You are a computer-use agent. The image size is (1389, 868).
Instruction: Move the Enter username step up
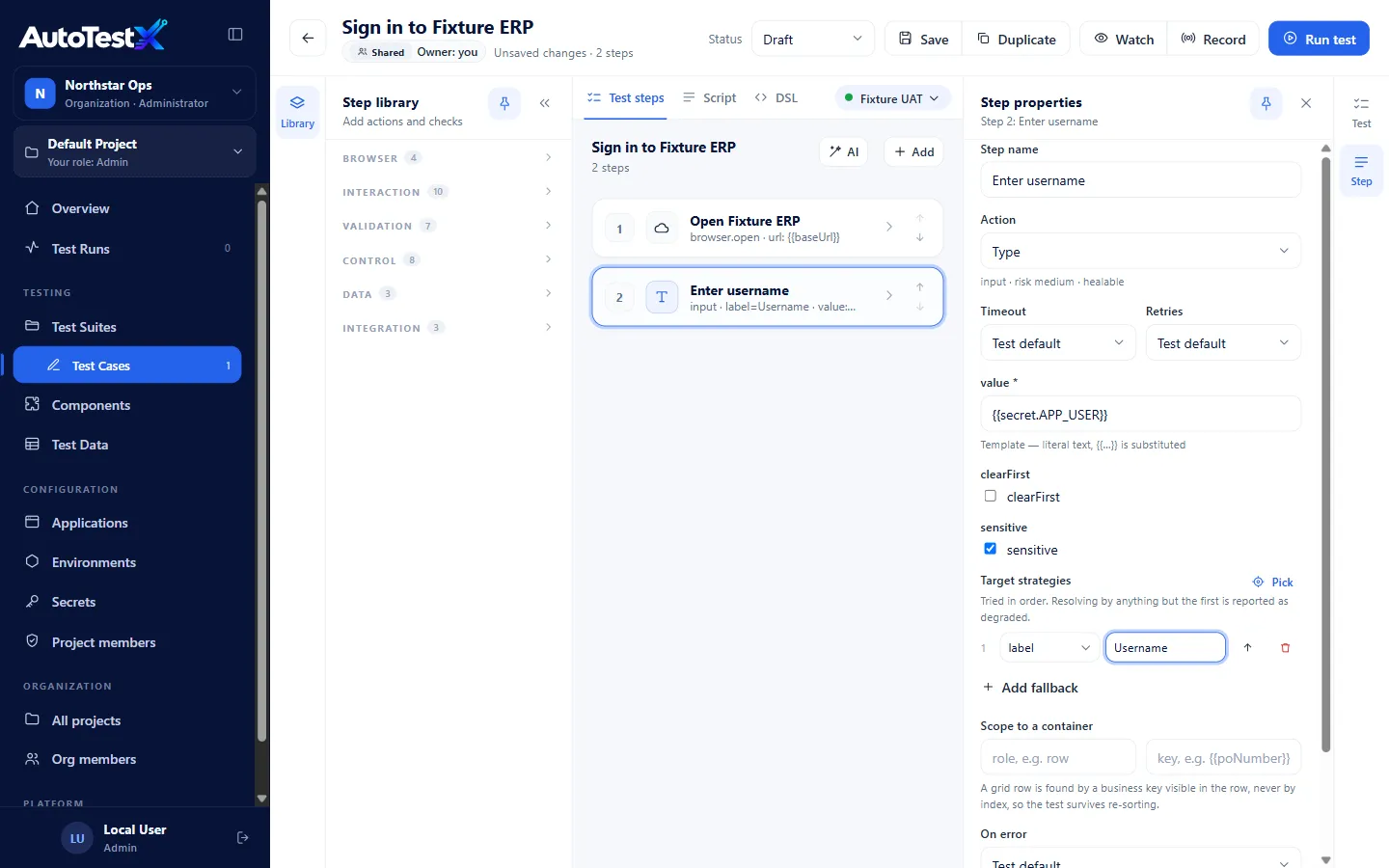(x=920, y=286)
